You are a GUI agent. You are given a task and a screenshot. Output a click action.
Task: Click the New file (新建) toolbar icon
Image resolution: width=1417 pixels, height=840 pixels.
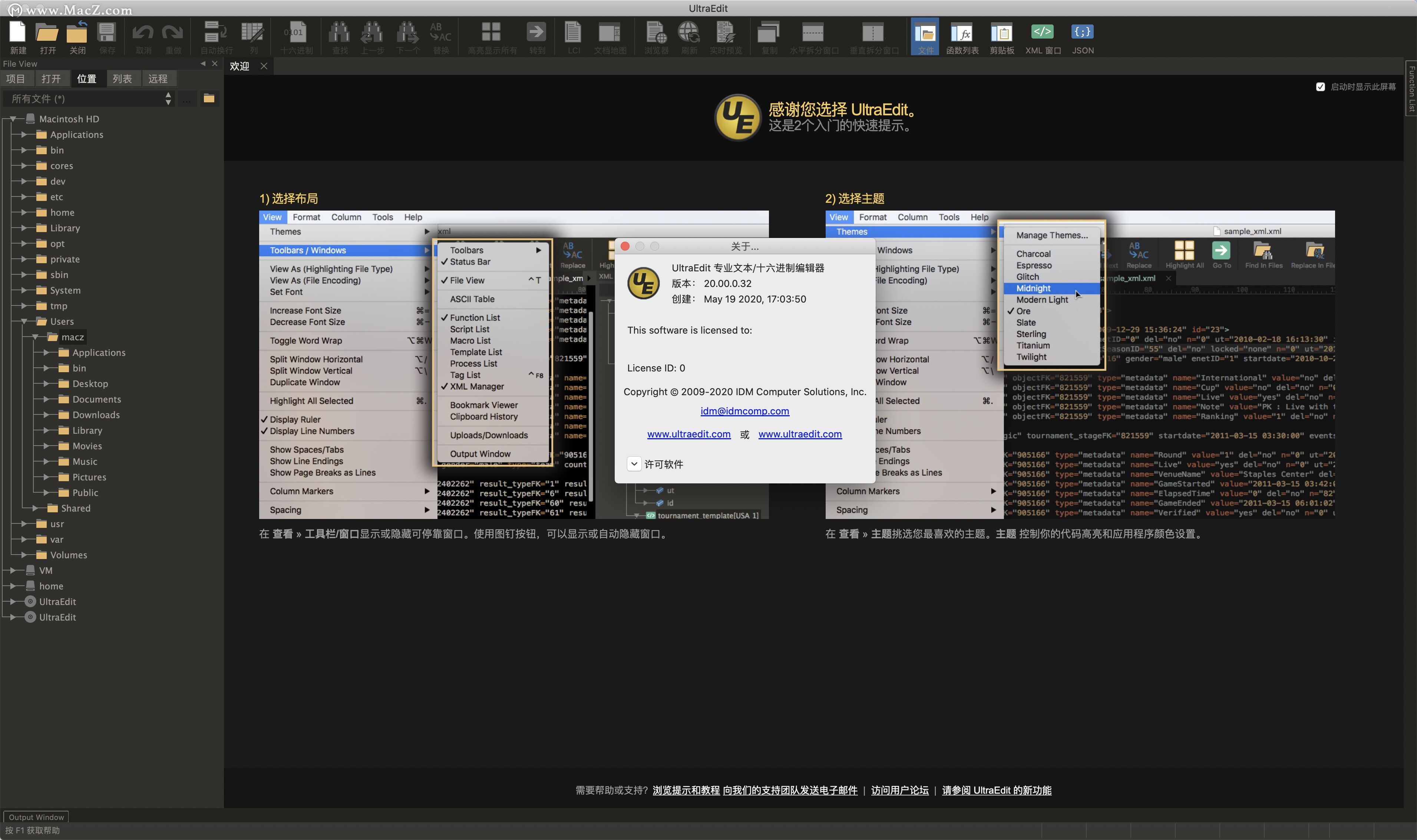pyautogui.click(x=17, y=33)
